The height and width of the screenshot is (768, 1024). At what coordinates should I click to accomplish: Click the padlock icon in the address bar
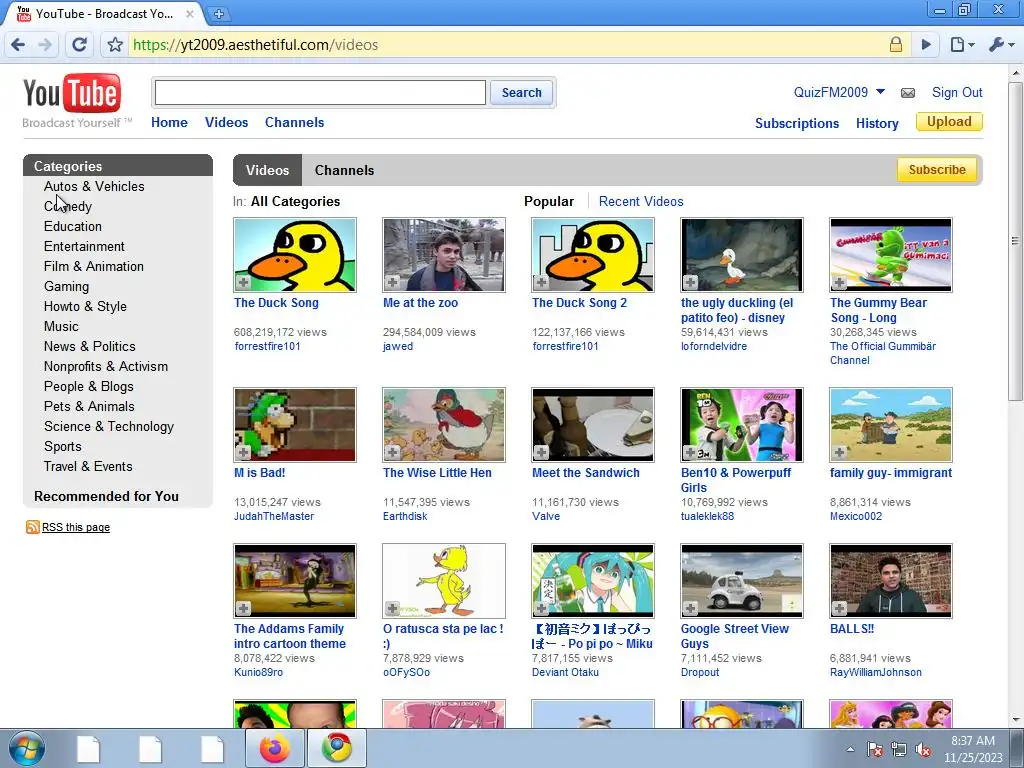pos(896,44)
